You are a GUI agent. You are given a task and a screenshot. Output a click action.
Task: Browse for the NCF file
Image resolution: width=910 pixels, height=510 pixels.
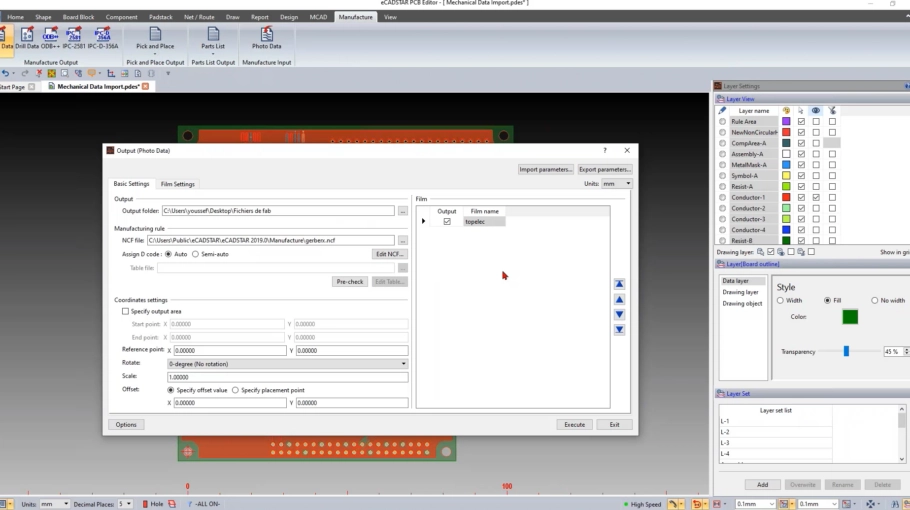point(402,240)
